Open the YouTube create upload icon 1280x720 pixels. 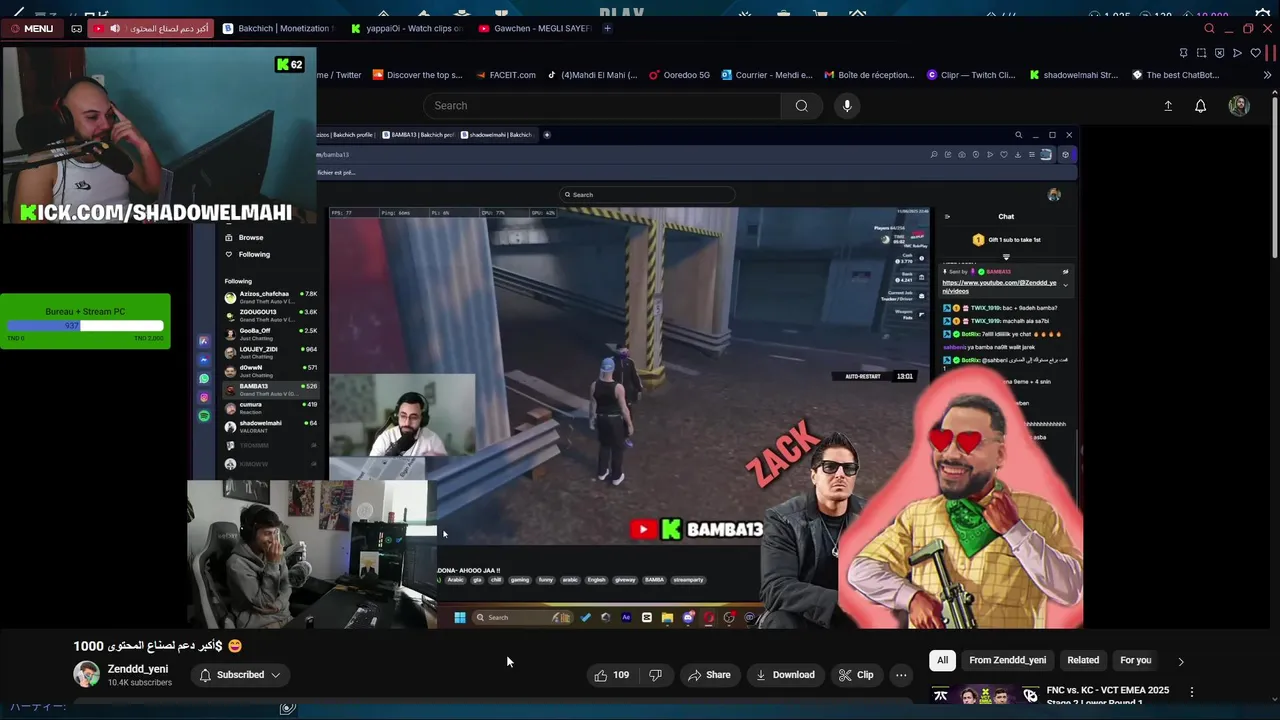[x=1167, y=106]
